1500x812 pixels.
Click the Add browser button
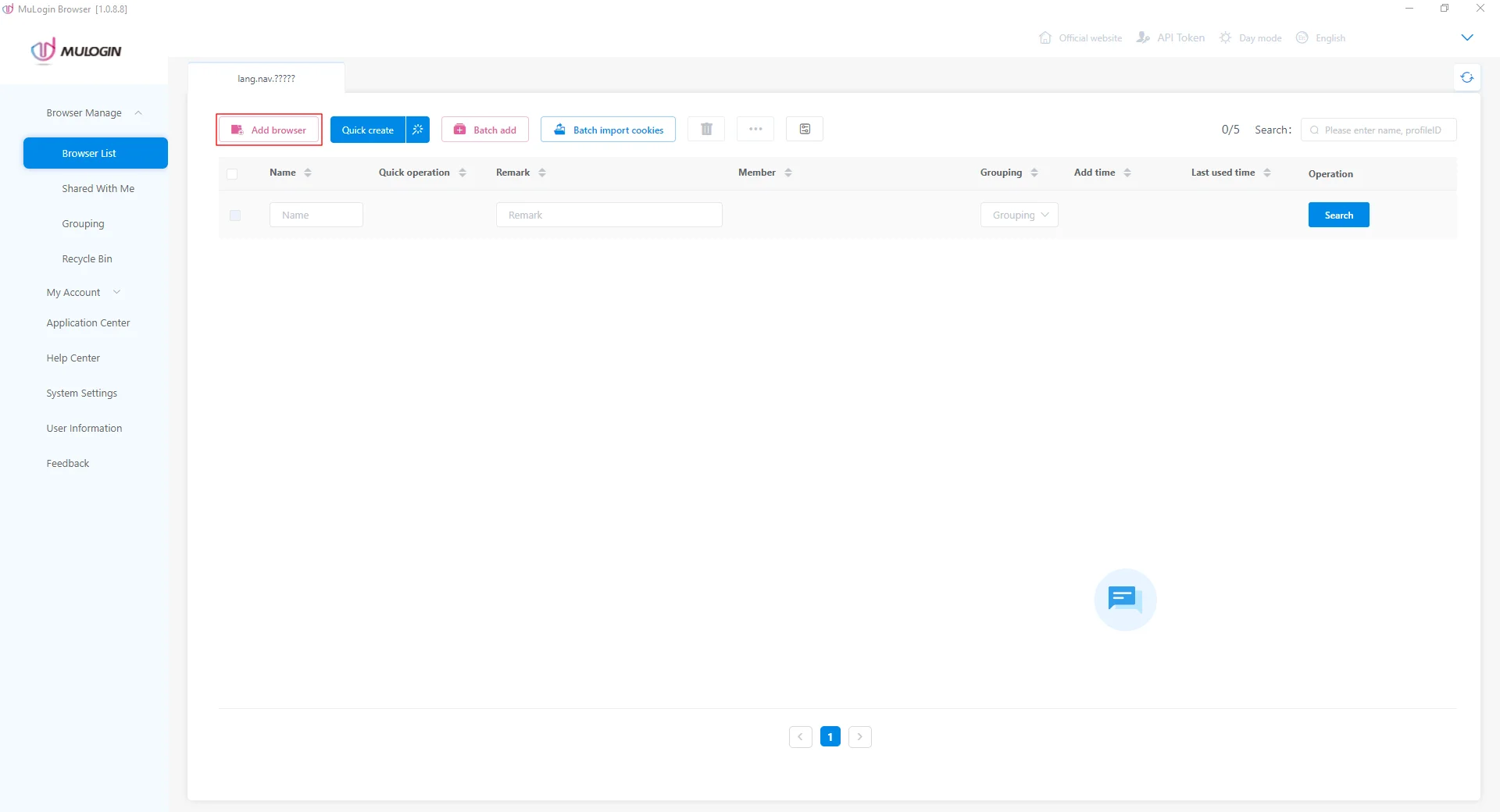[x=269, y=130]
